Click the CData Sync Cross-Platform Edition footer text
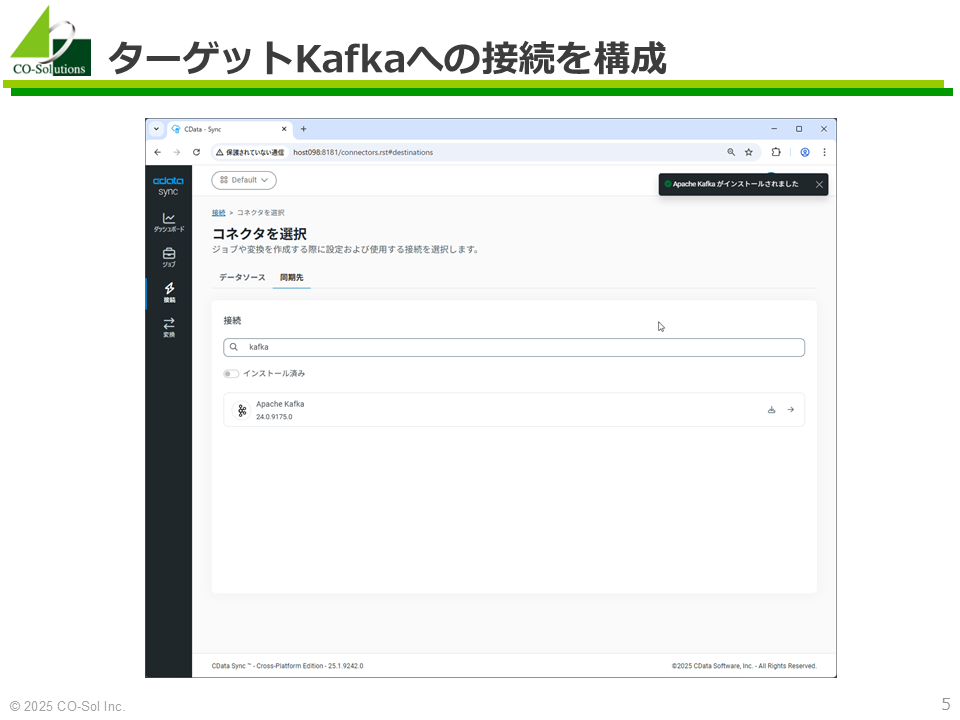Viewport: 960px width, 720px height. pyautogui.click(x=288, y=666)
